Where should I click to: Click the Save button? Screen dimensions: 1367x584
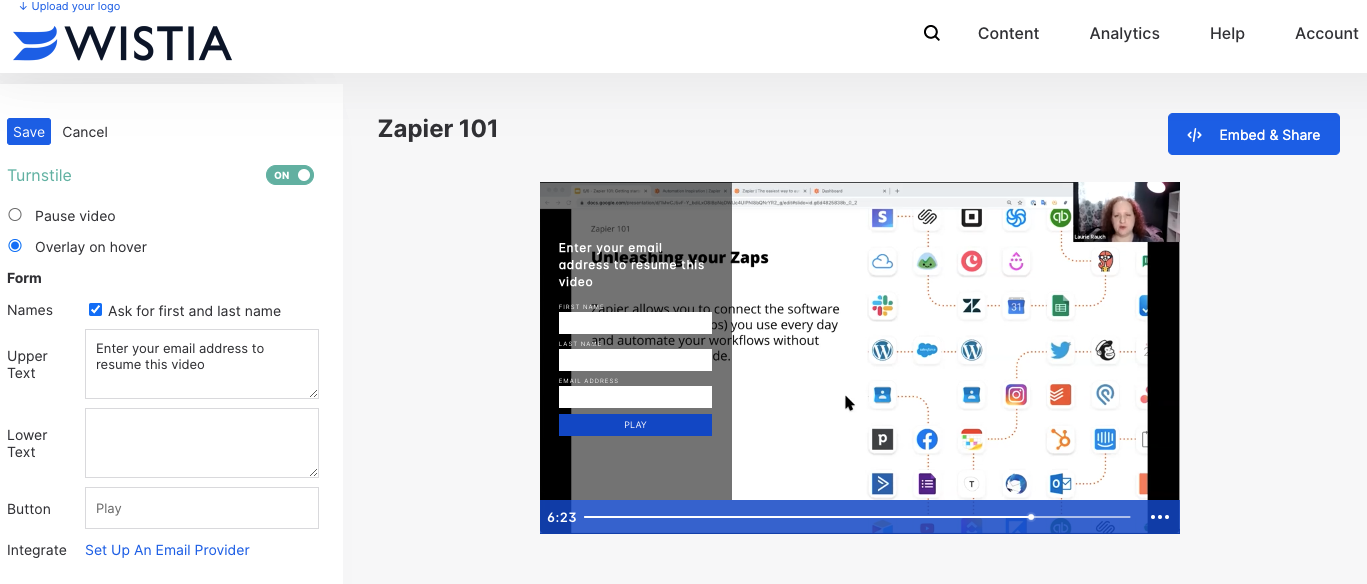pos(29,132)
